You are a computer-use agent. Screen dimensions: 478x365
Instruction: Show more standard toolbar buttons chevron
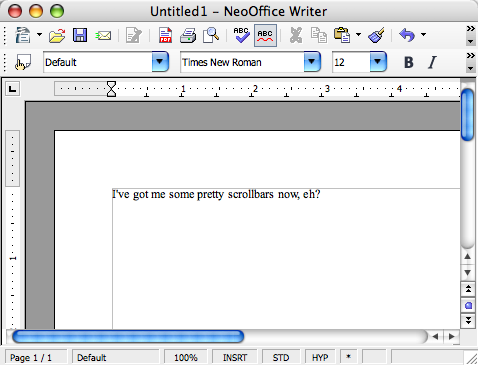pos(470,28)
